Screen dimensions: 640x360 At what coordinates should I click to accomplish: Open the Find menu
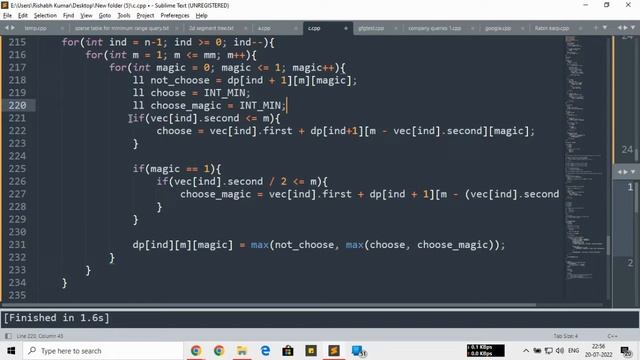(x=68, y=16)
